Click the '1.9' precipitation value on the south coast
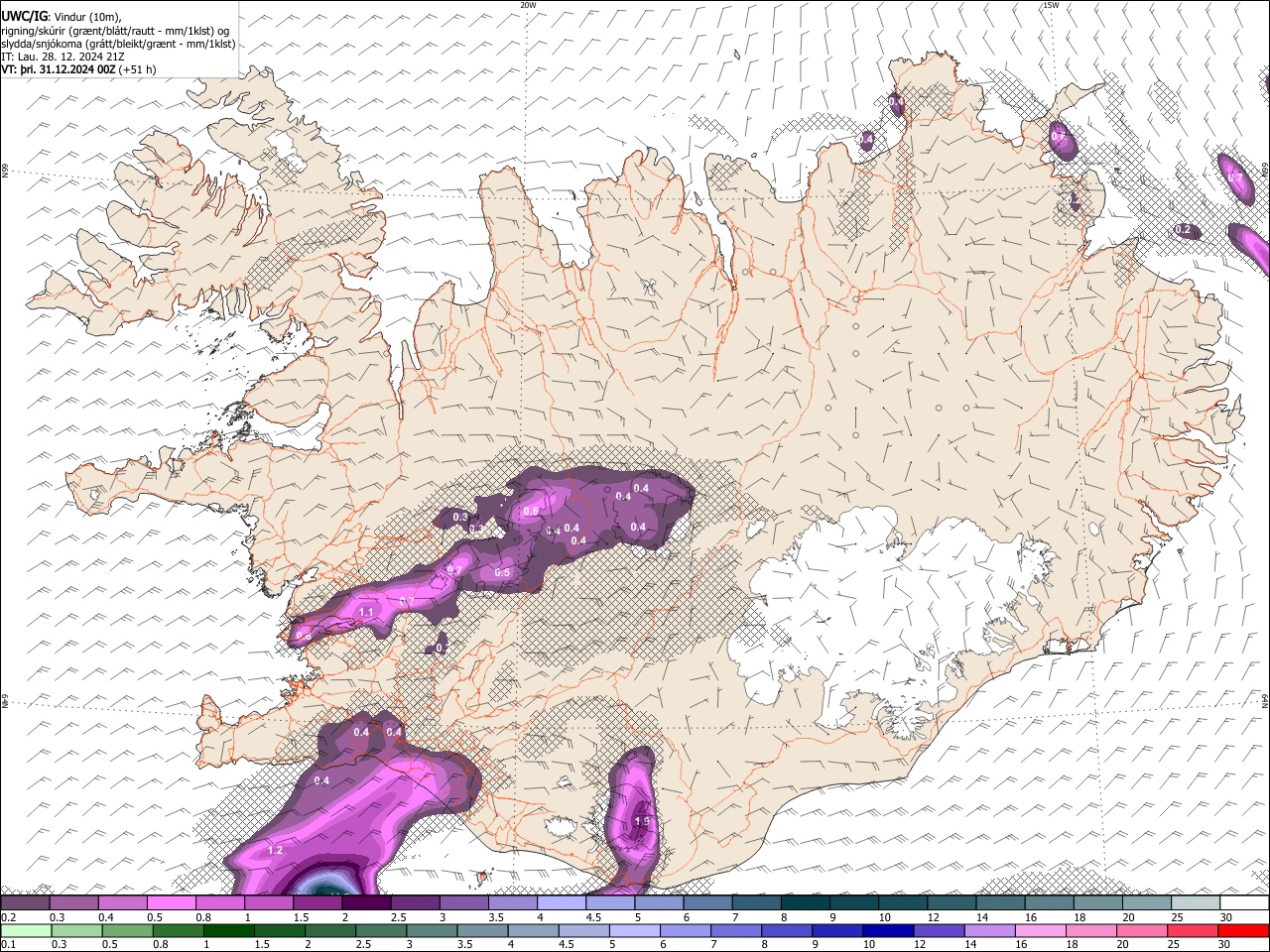Screen dimensions: 1270x952 click(641, 821)
